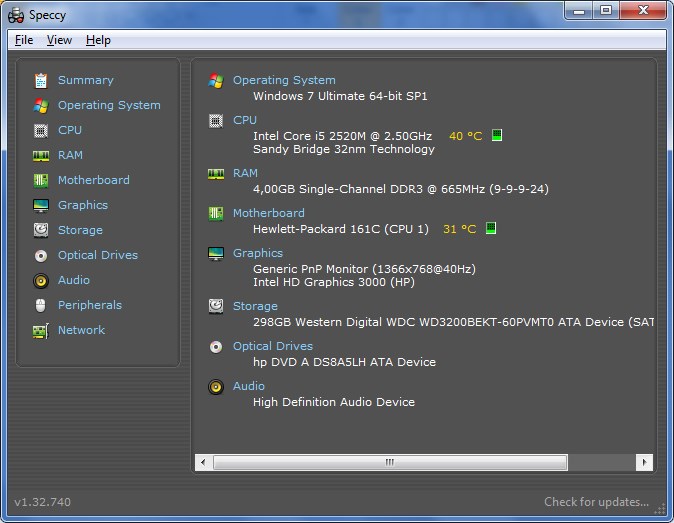674x523 pixels.
Task: Click the horizontal scrollbar right arrow
Action: click(x=644, y=463)
